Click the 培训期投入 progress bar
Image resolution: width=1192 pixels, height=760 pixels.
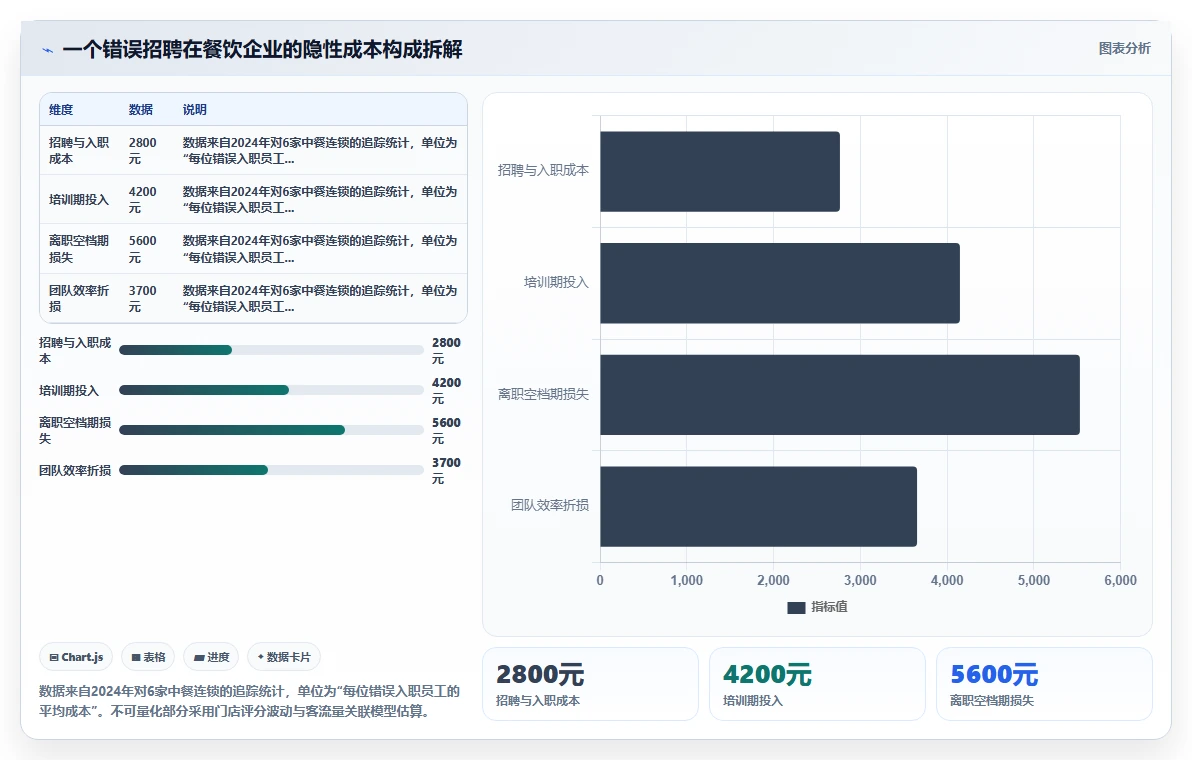[271, 390]
